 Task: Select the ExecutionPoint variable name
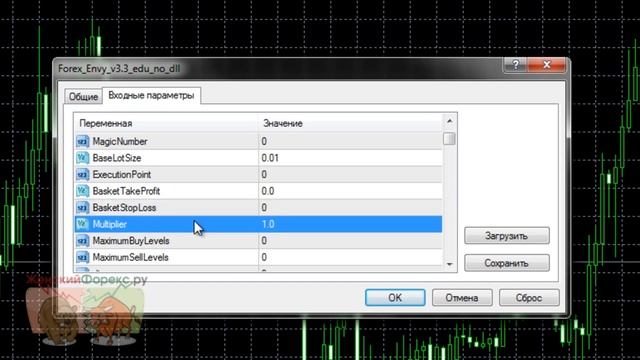coord(122,175)
